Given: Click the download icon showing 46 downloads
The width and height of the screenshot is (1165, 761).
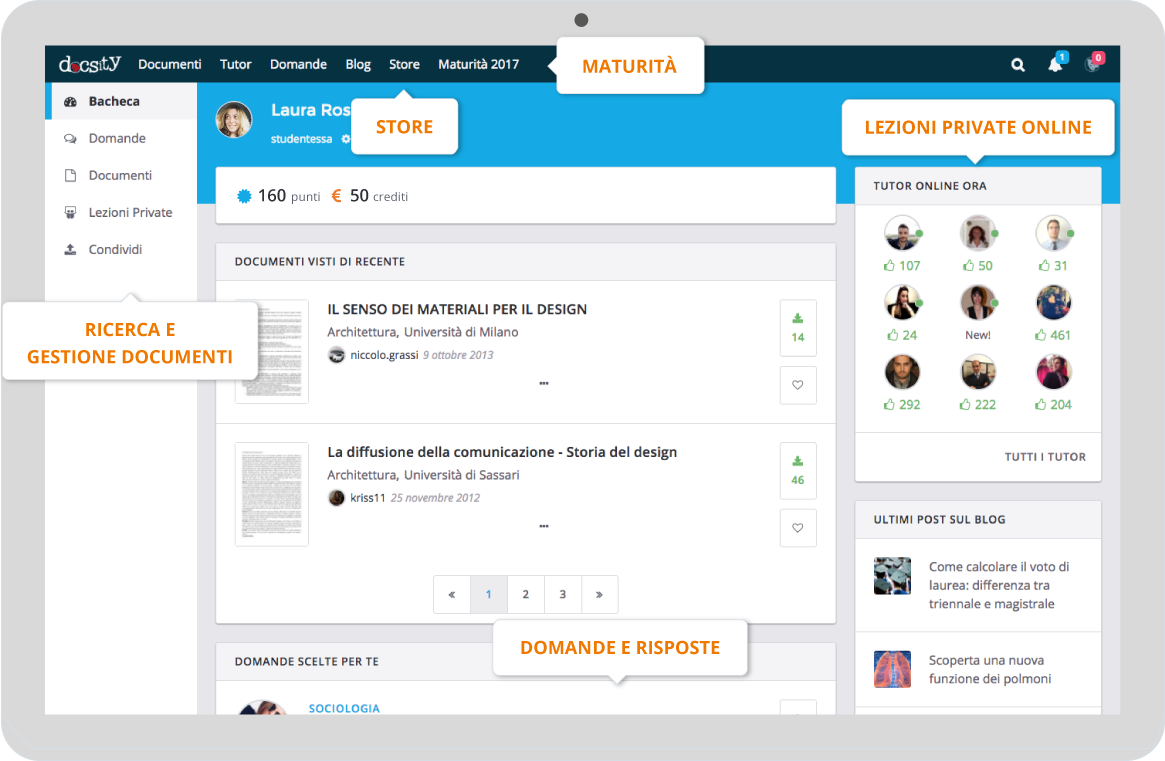Looking at the screenshot, I should coord(798,462).
